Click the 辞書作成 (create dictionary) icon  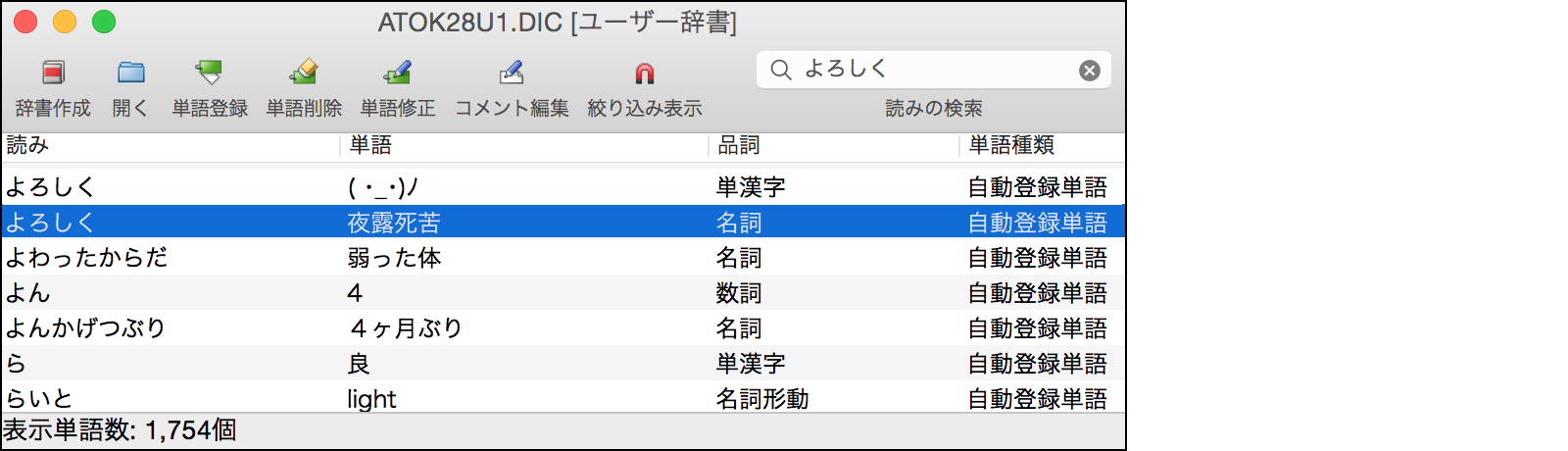click(x=53, y=73)
